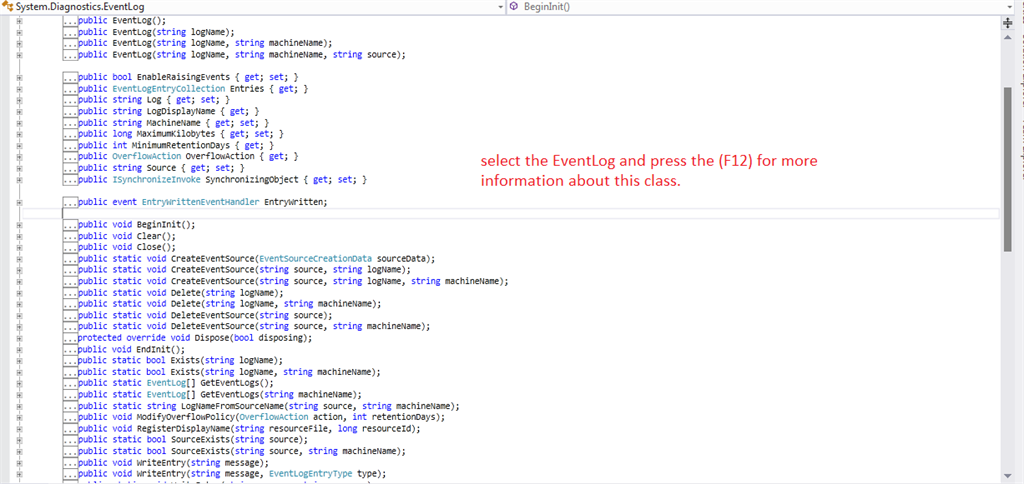The height and width of the screenshot is (484, 1024).
Task: Click collapsed ellipsis box before LogDisplayName property
Action: coord(71,111)
